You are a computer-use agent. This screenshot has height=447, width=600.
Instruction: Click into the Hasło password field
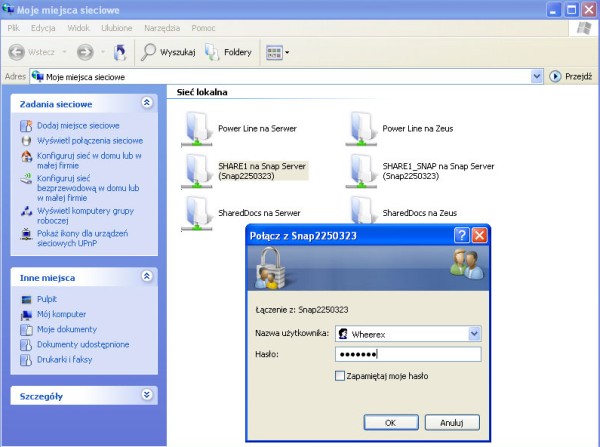pos(407,354)
